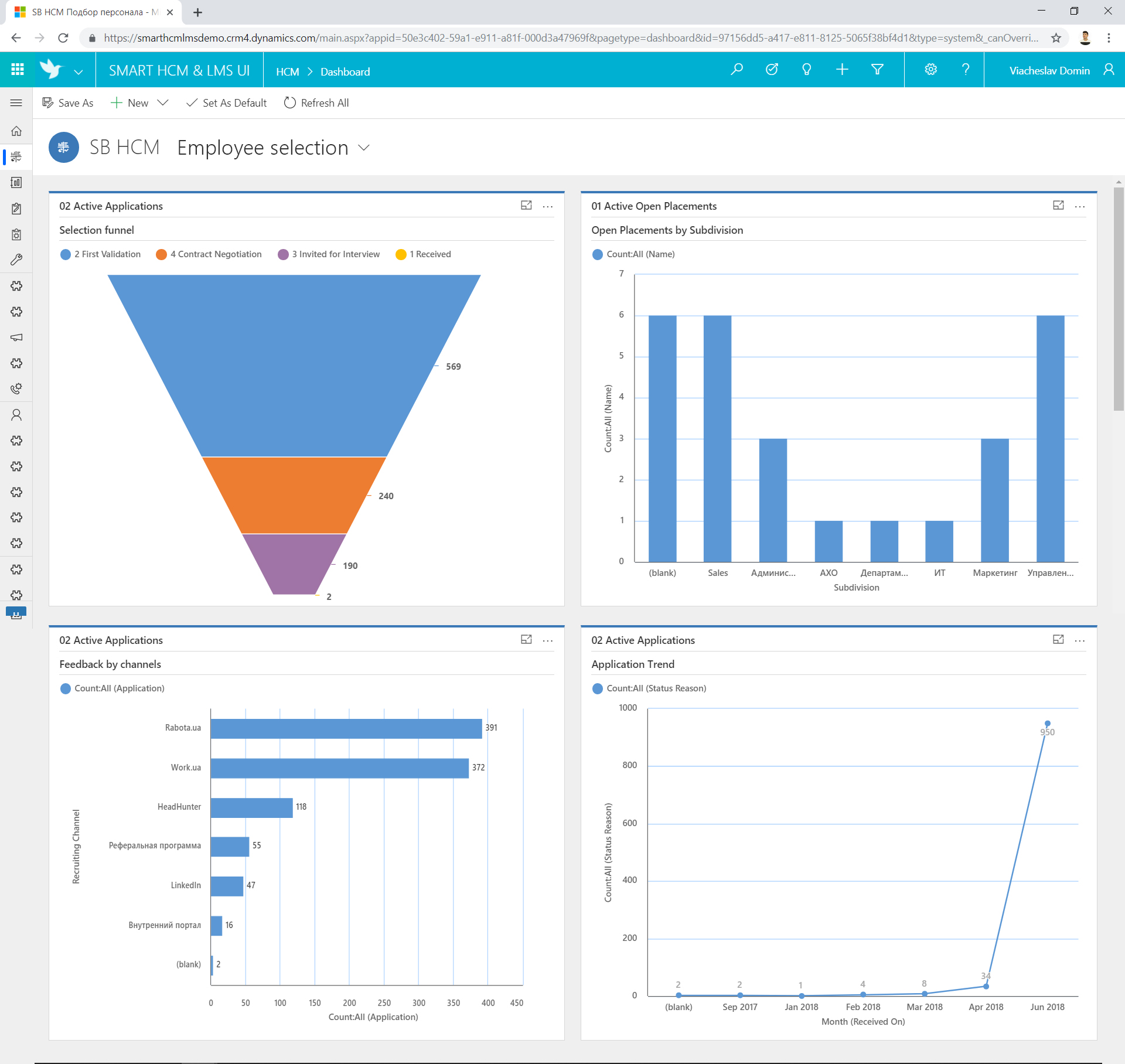Screen dimensions: 1125x1064
Task: Toggle 2 First Validation legend item
Action: point(101,254)
